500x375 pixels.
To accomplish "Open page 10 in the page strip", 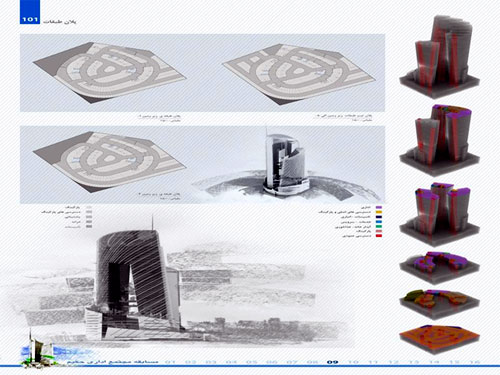I will point(353,362).
